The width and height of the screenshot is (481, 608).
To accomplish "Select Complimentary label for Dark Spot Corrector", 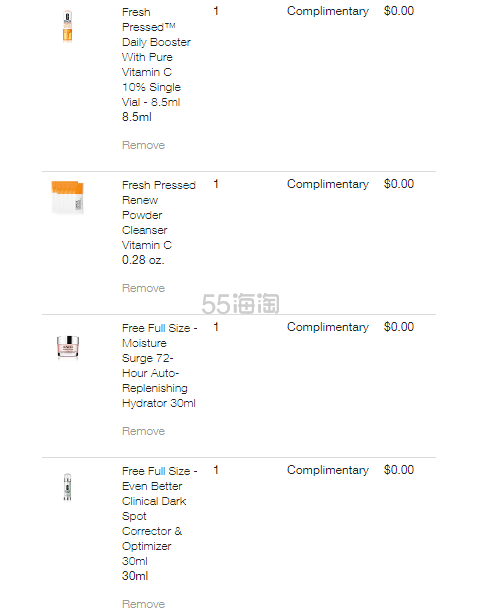I will 328,470.
